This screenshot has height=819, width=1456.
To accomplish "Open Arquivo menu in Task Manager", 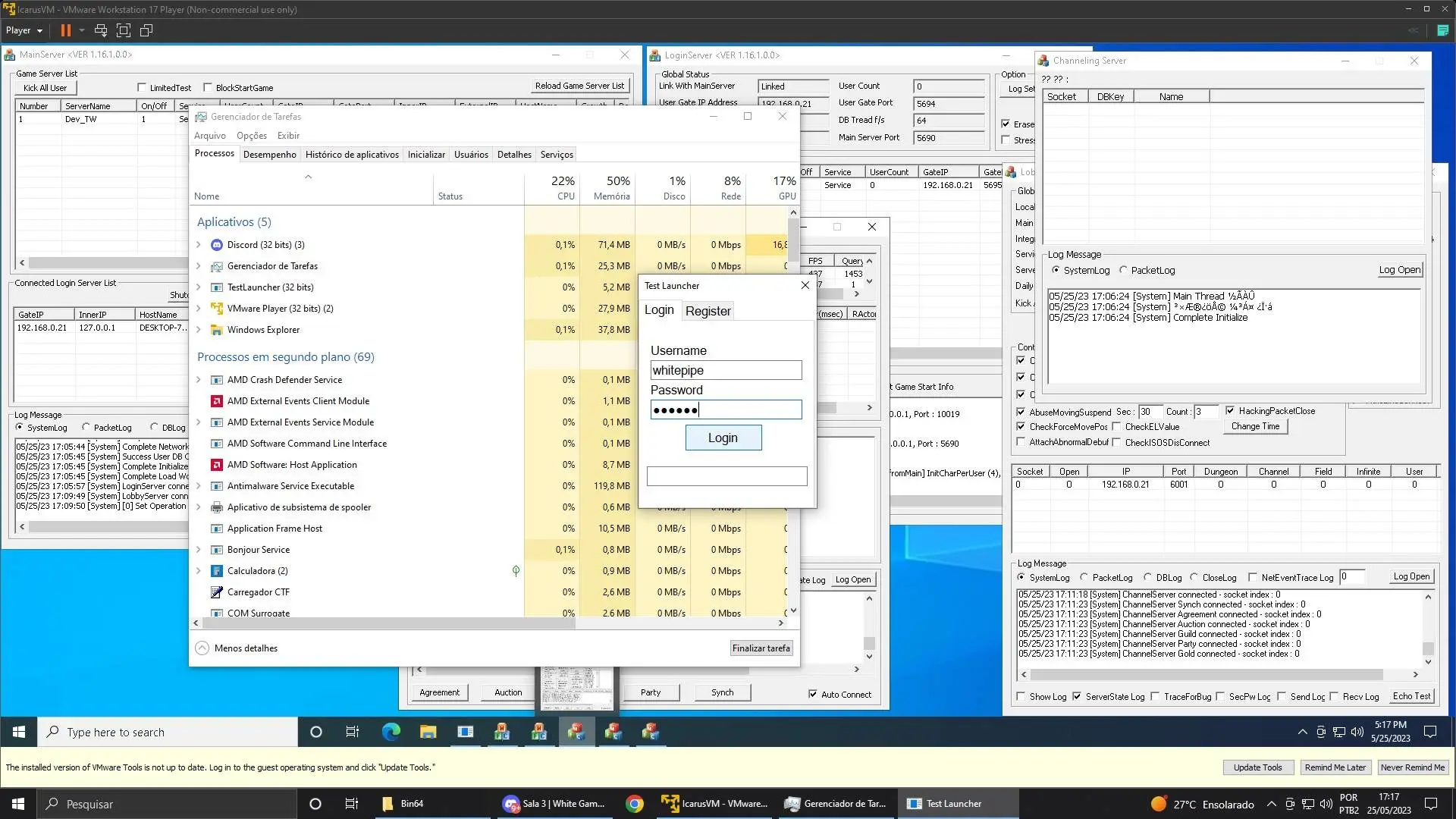I will pos(210,136).
